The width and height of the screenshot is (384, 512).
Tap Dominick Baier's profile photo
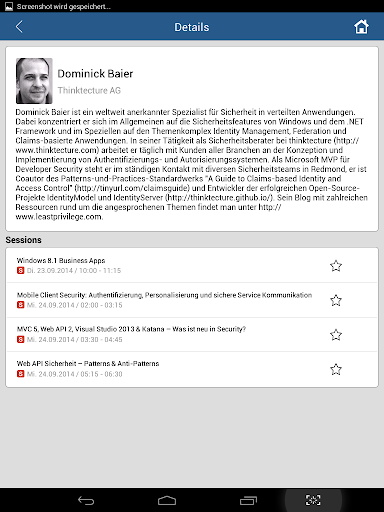34,81
